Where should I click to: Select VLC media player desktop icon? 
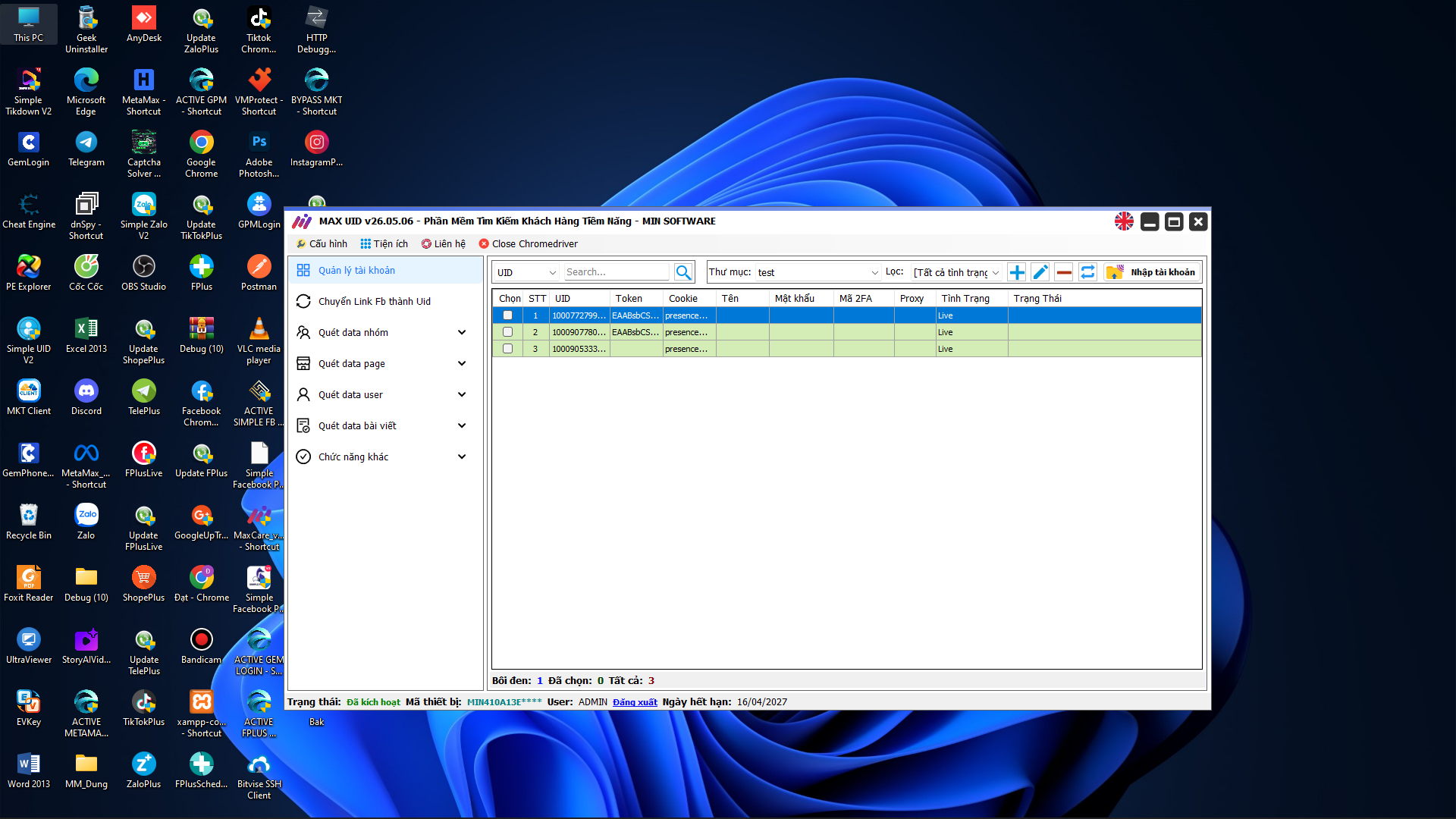tap(259, 340)
